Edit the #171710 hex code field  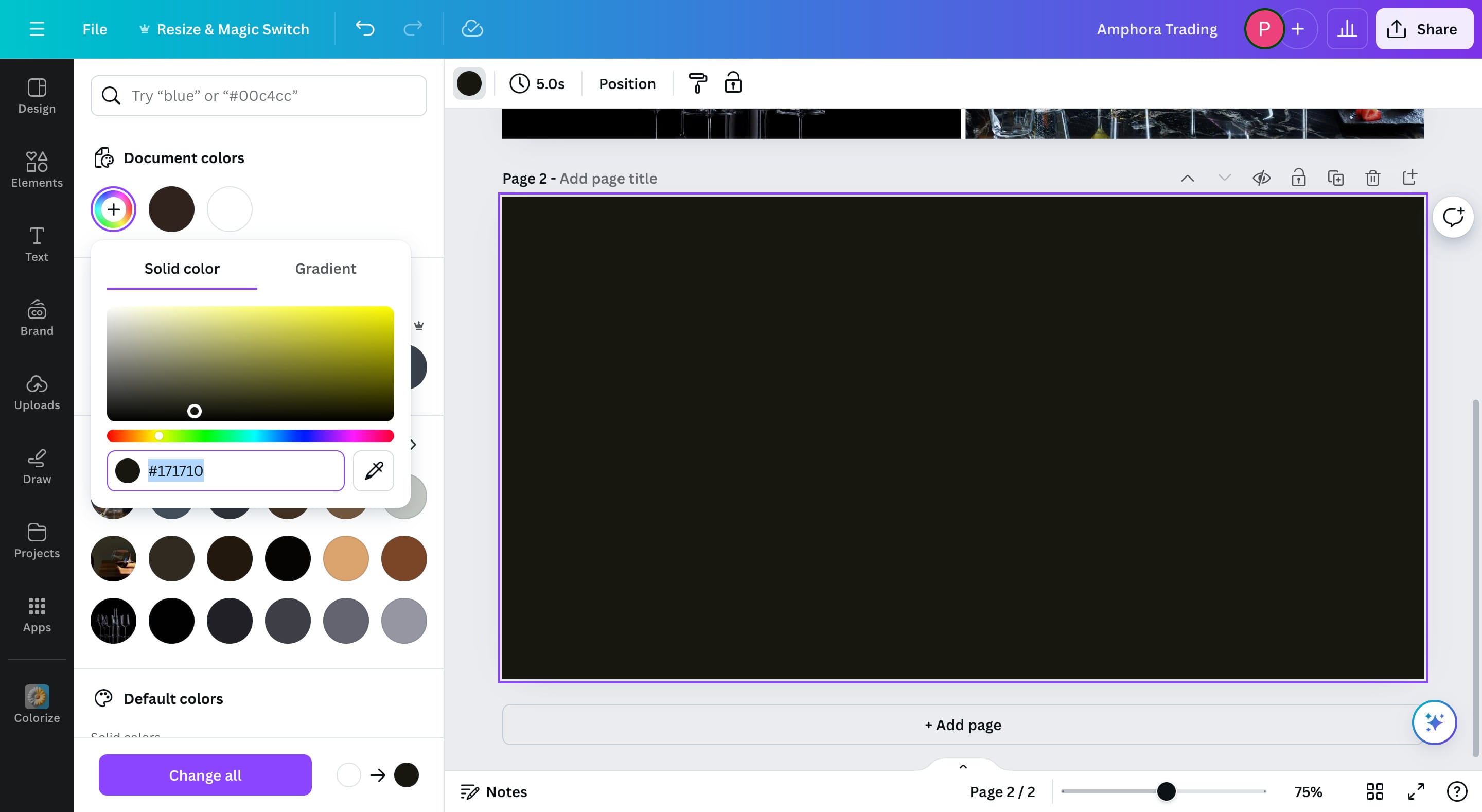[x=225, y=471]
